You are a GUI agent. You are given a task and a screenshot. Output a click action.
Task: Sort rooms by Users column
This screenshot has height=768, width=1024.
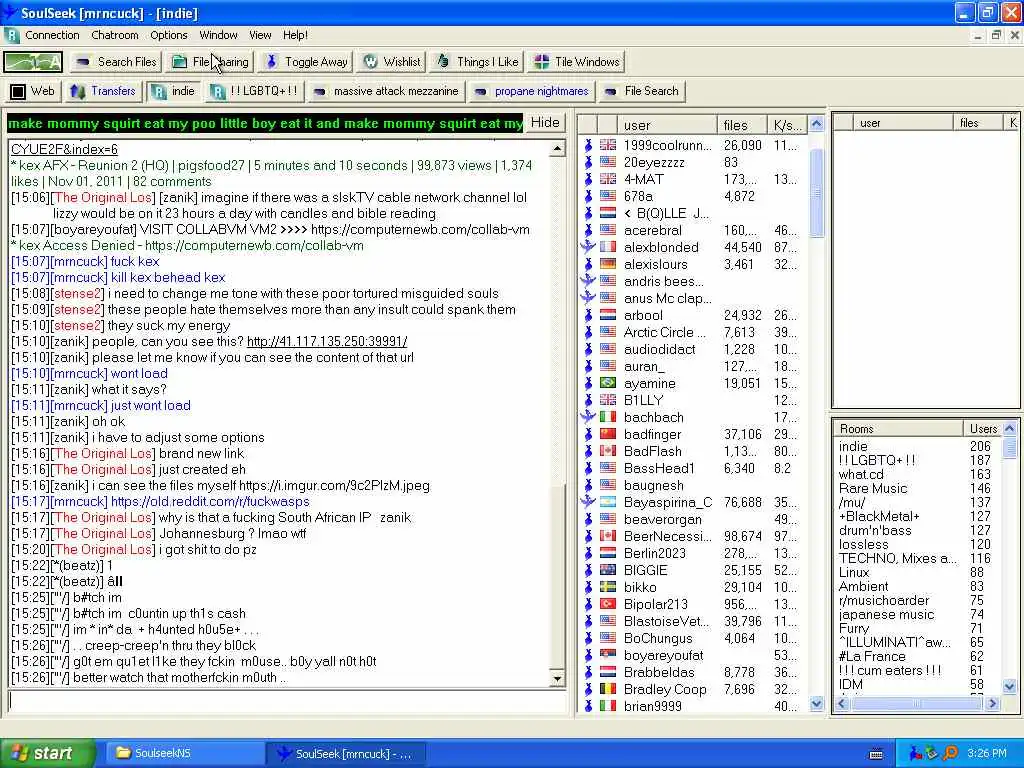983,429
